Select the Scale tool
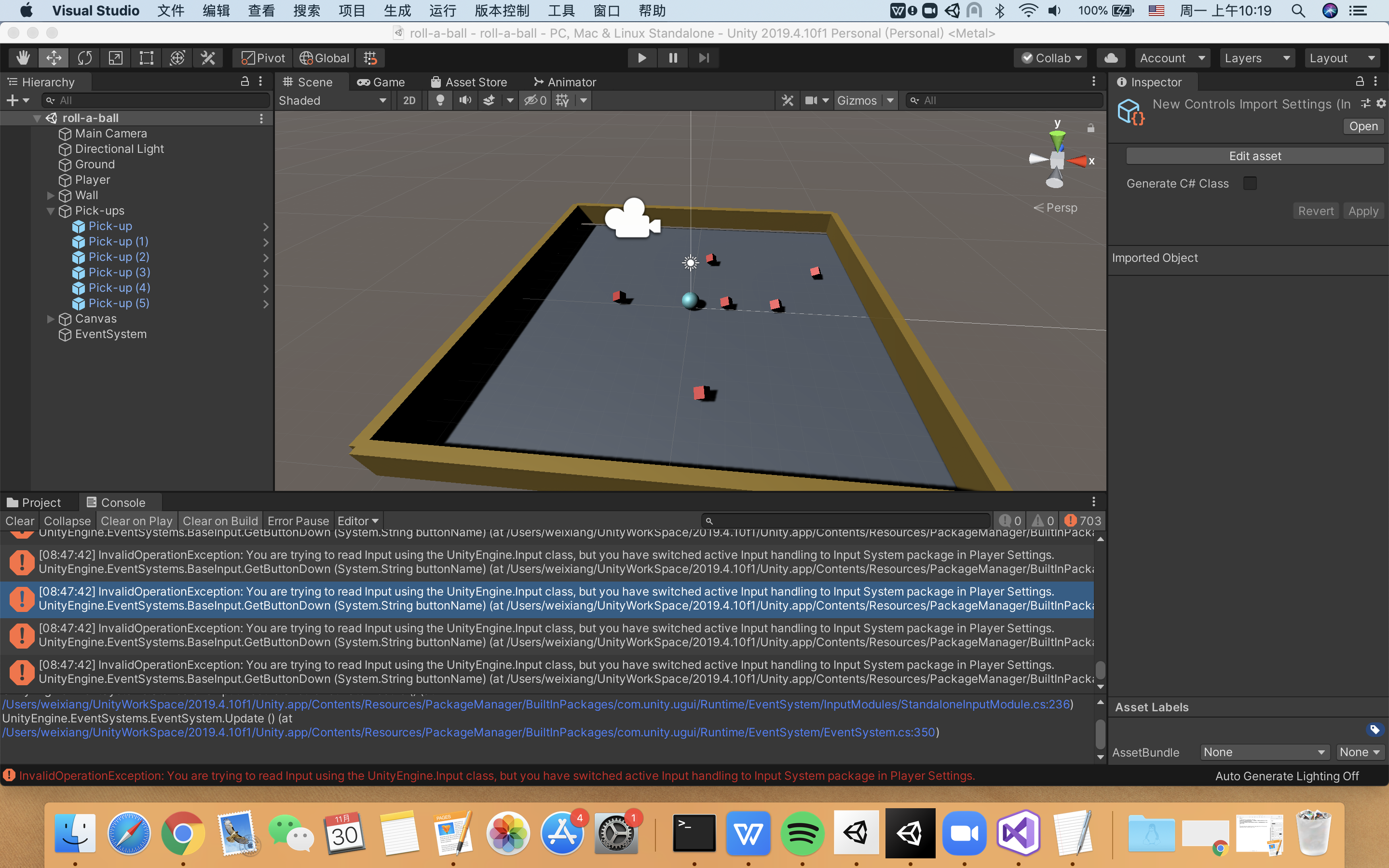This screenshot has height=868, width=1389. pos(115,58)
